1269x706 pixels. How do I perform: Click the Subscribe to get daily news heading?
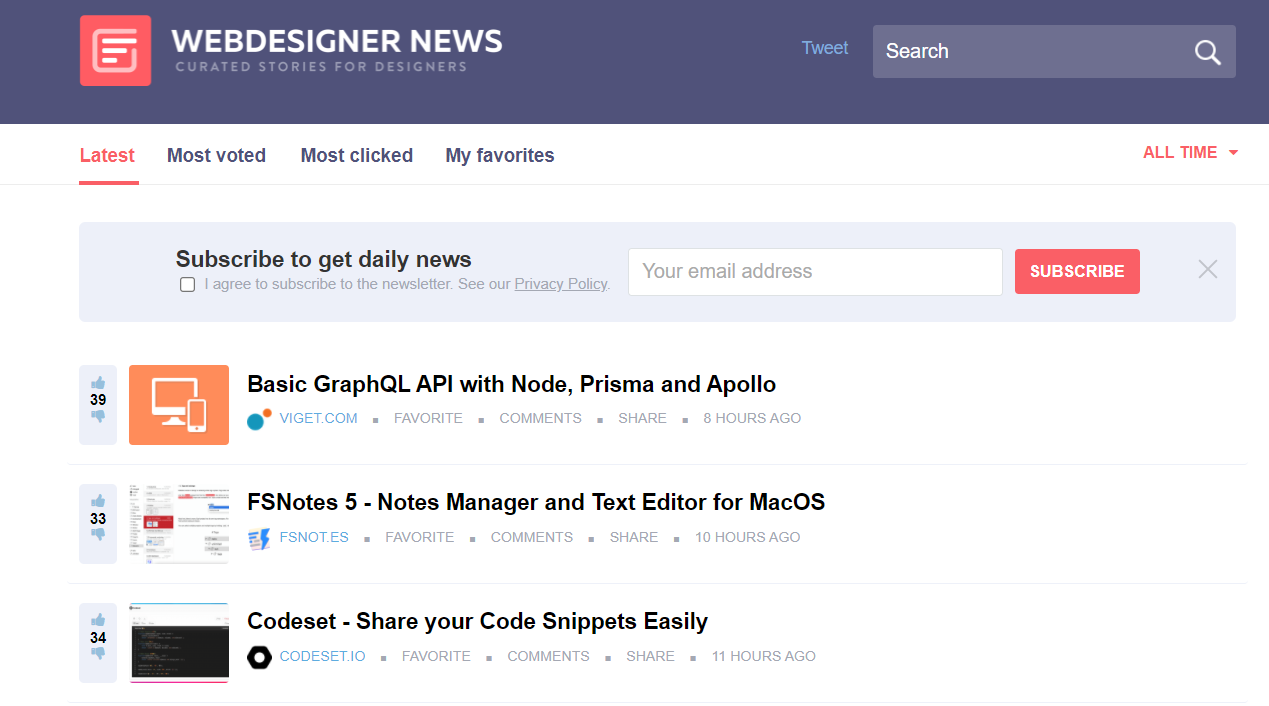point(324,259)
